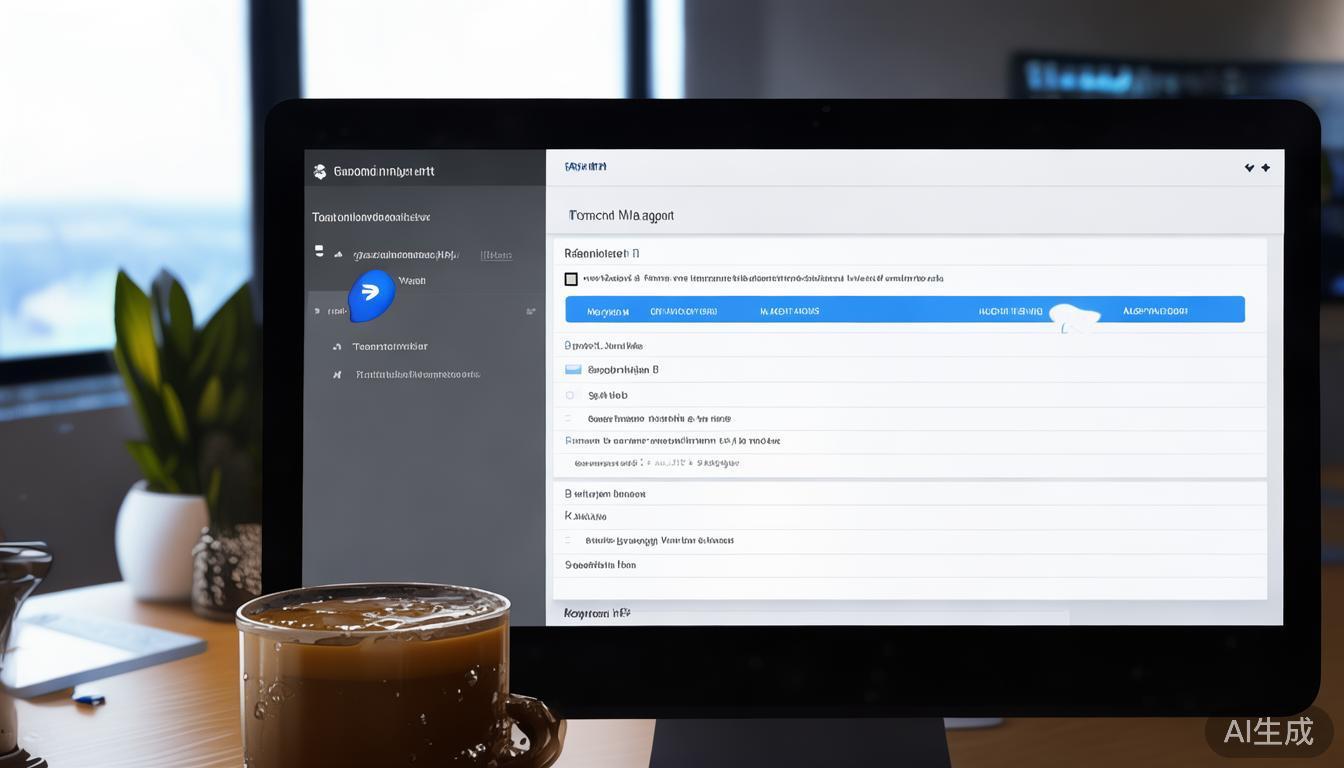Click the blue text link at top-left of main panel
Image resolution: width=1344 pixels, height=768 pixels.
coord(586,166)
